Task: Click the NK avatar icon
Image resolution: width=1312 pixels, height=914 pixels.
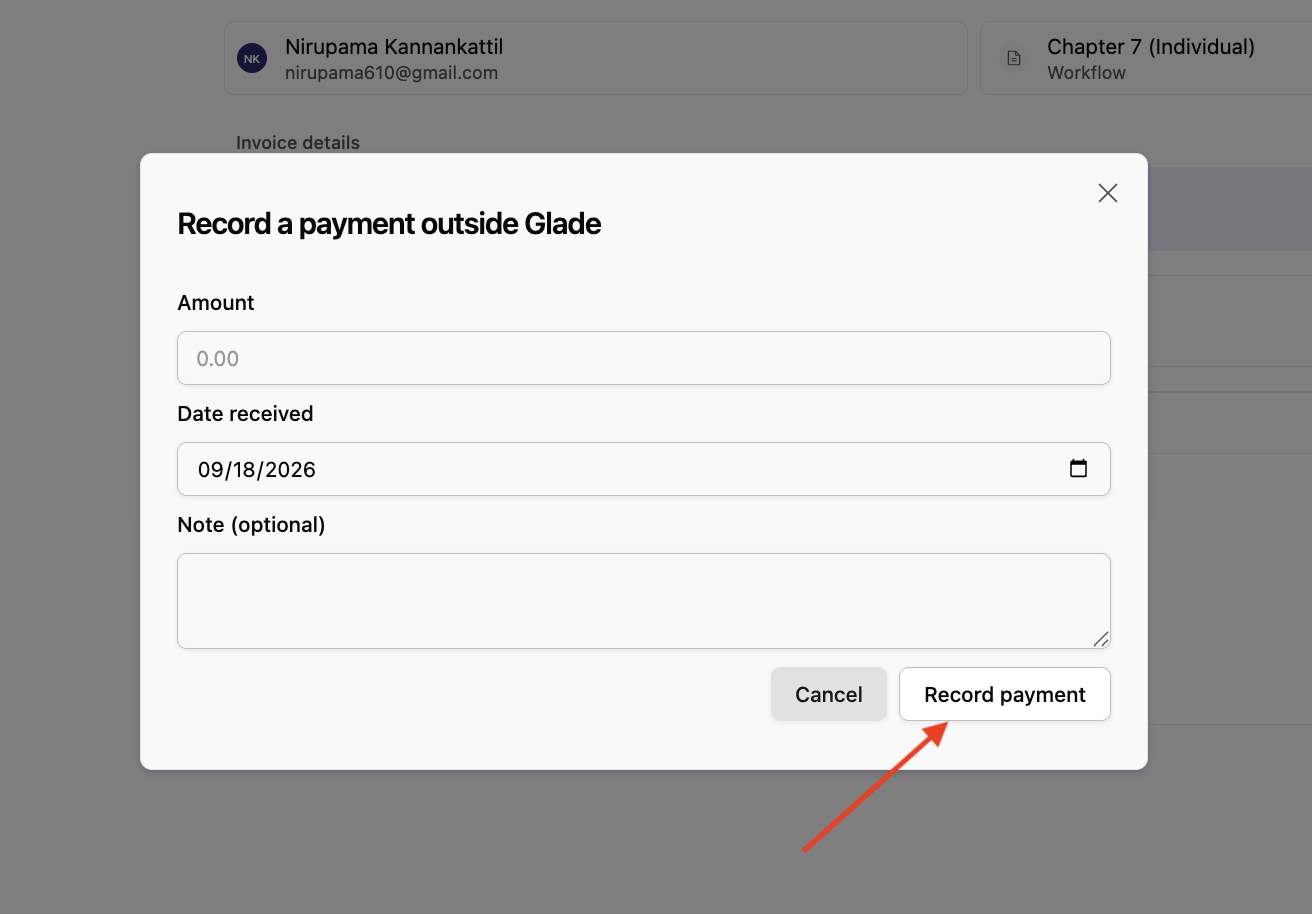Action: [x=252, y=59]
